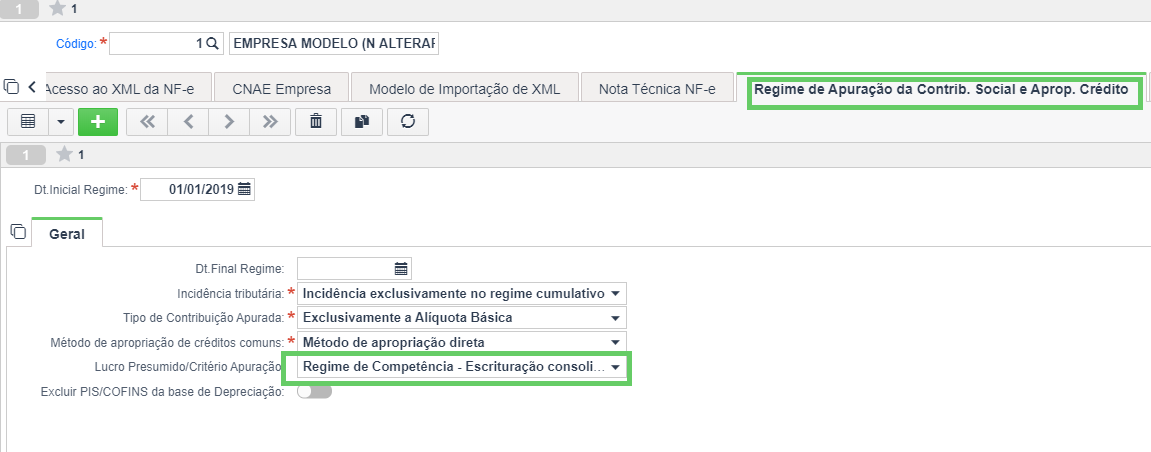Click the tab list icon beside tabs
Screen dimensions: 1151x452
click(11, 86)
